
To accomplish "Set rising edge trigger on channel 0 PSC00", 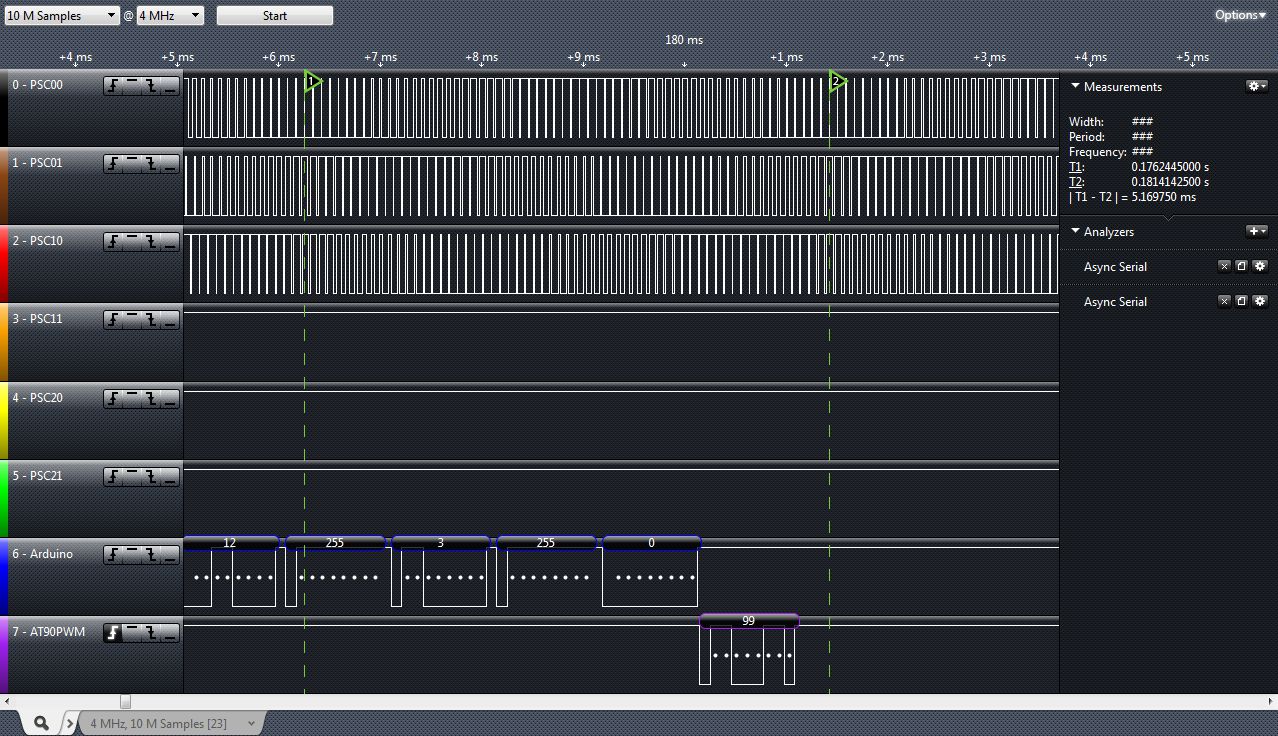I will pos(113,86).
